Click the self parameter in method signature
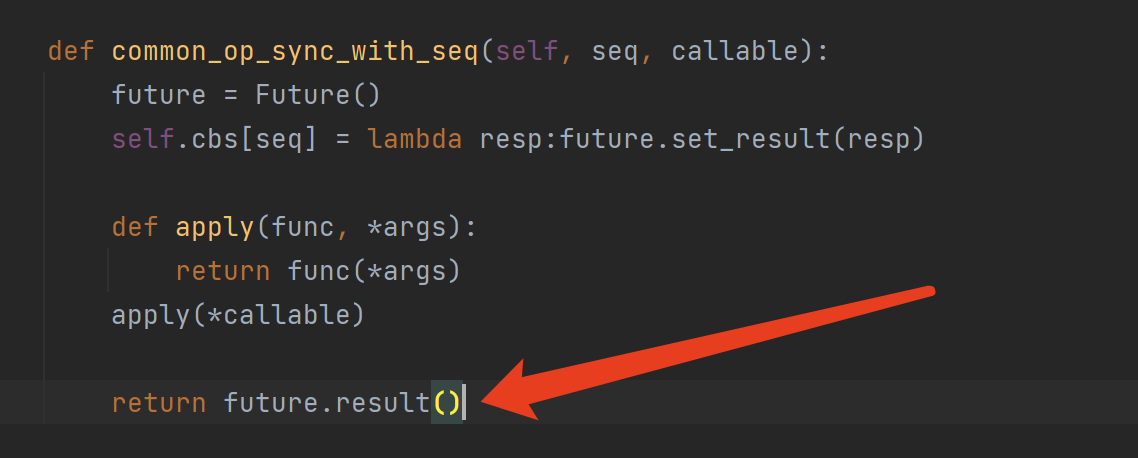The image size is (1138, 458). (x=527, y=52)
